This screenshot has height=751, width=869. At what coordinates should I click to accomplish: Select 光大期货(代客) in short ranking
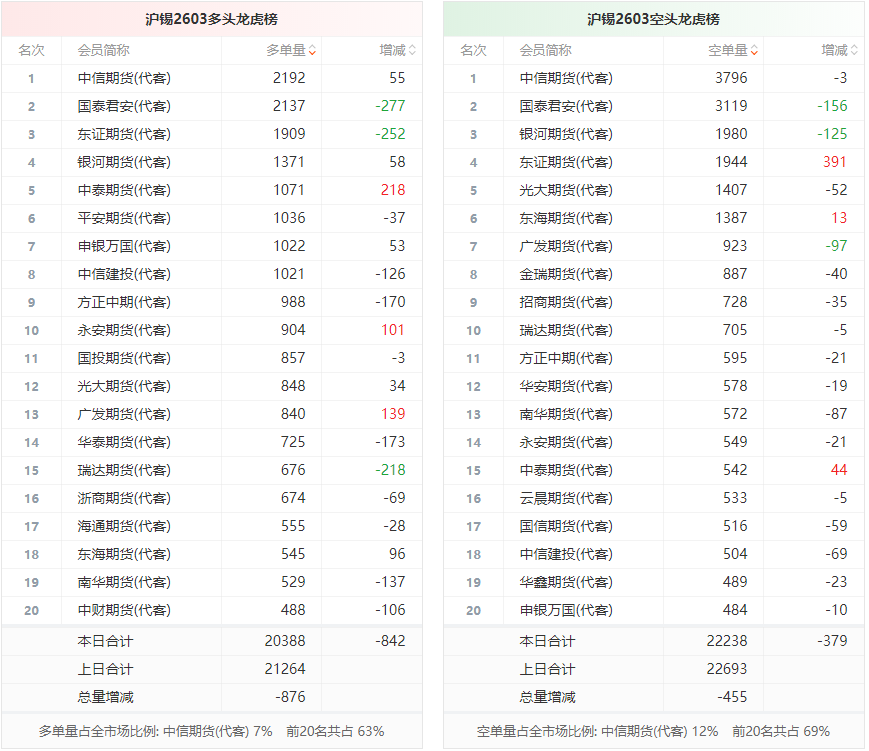566,190
